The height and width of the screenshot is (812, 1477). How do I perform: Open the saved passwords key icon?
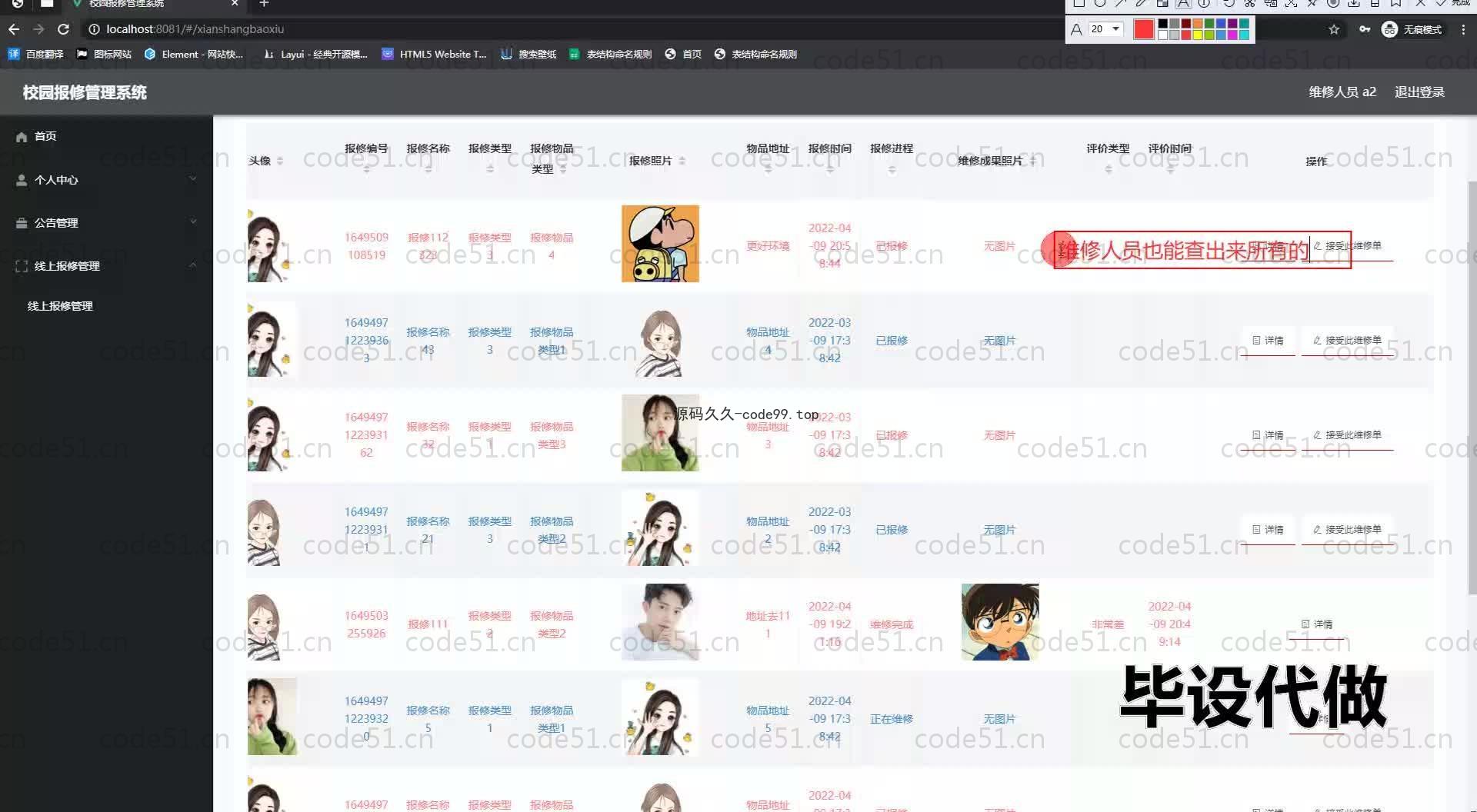point(1364,29)
